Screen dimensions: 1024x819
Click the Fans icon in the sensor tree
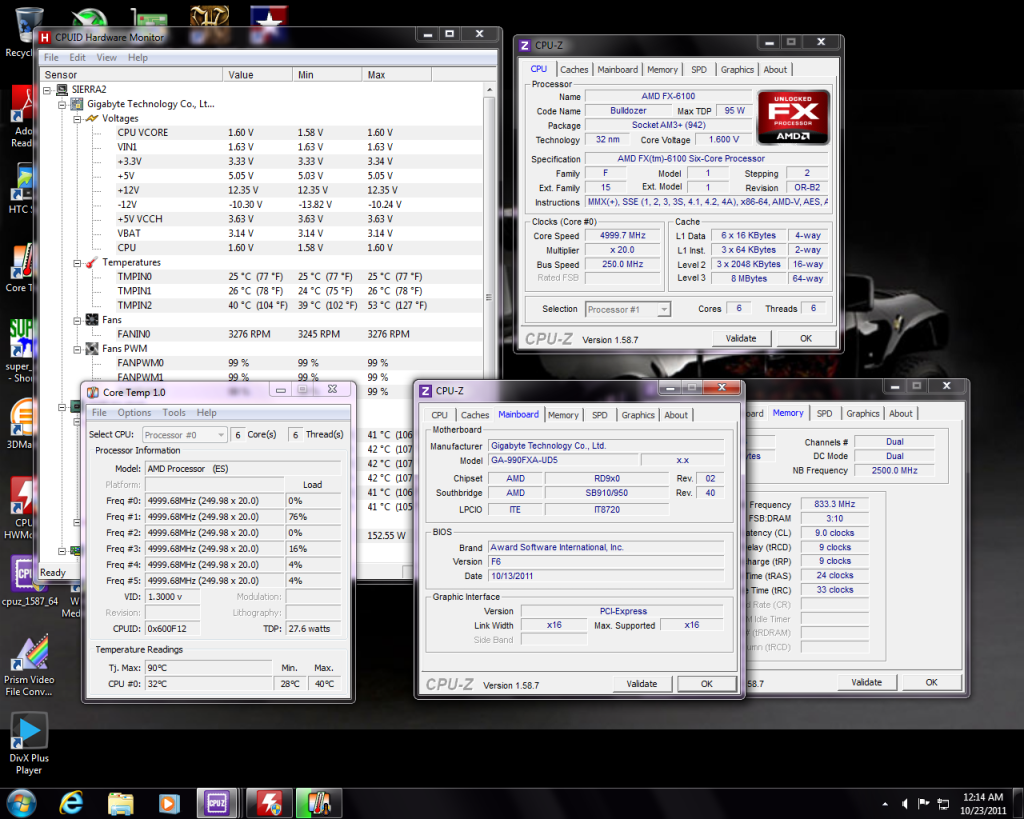(92, 320)
